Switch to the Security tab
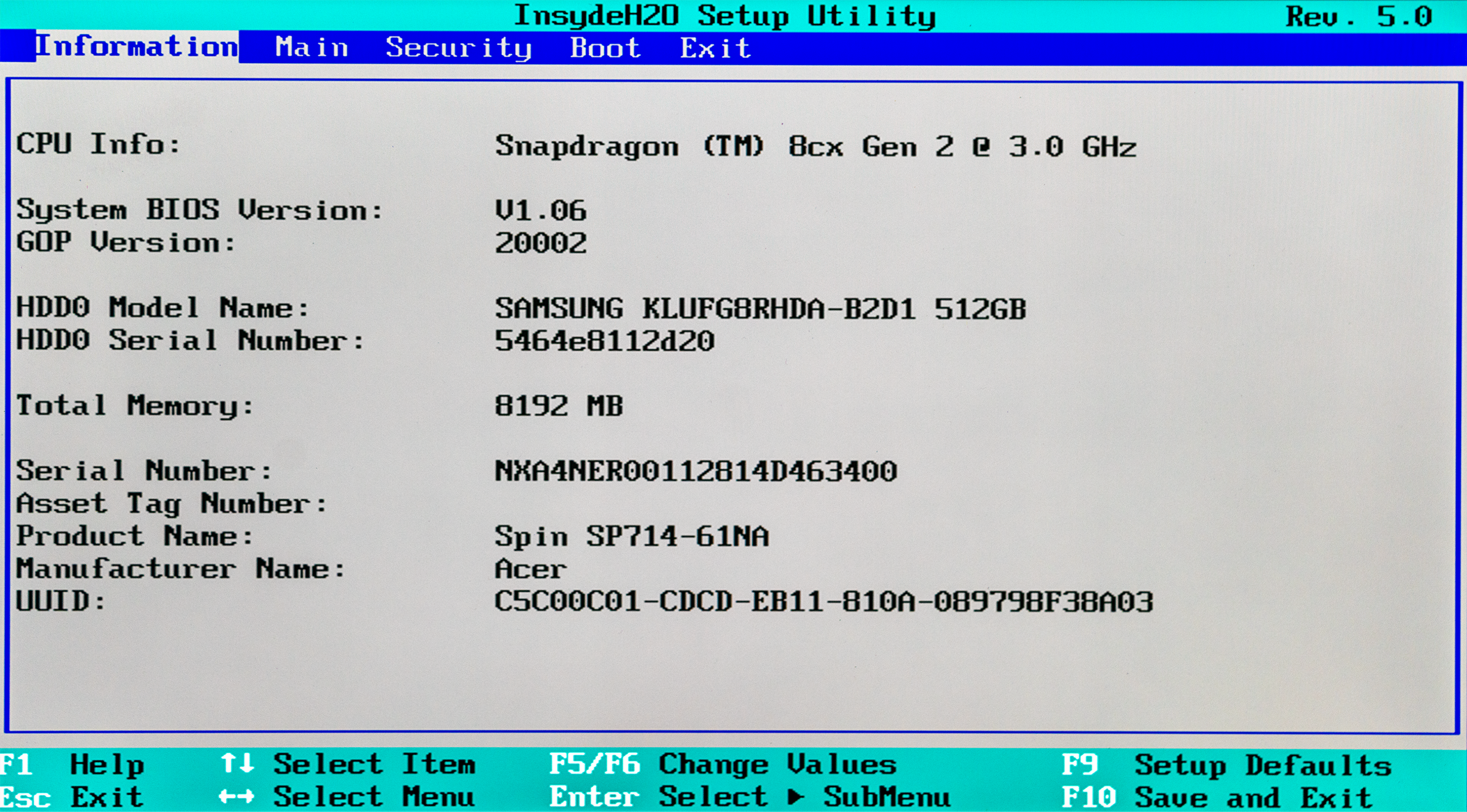Viewport: 1467px width, 812px height. (459, 48)
